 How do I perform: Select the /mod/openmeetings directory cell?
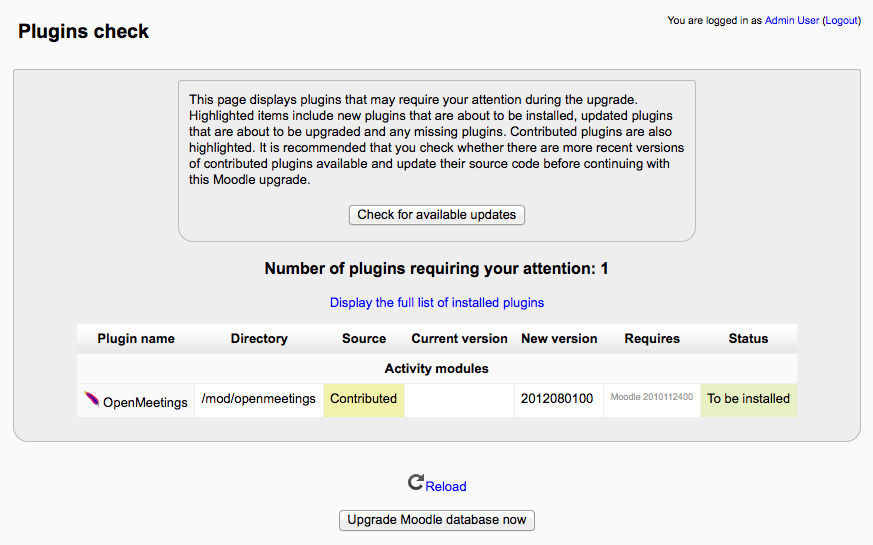(x=259, y=400)
